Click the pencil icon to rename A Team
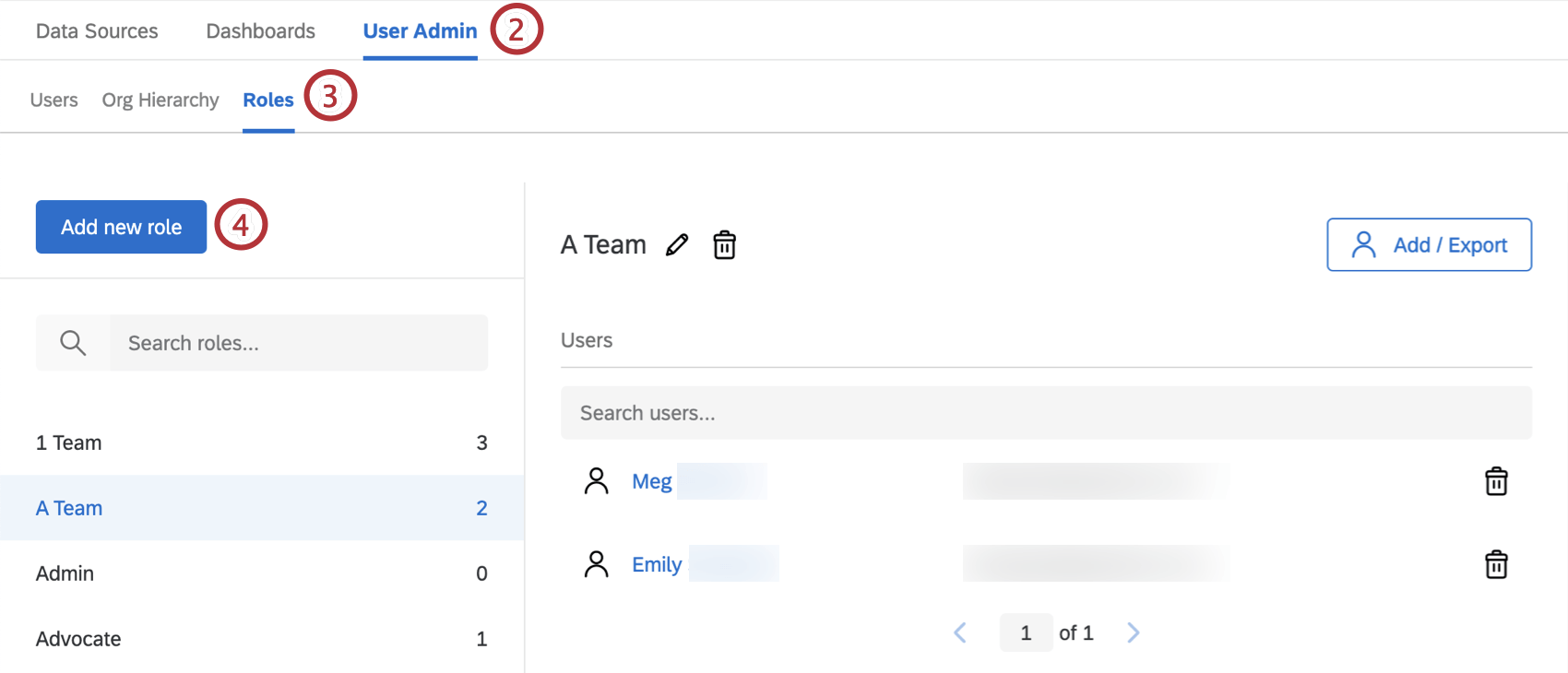1568x673 pixels. [677, 244]
